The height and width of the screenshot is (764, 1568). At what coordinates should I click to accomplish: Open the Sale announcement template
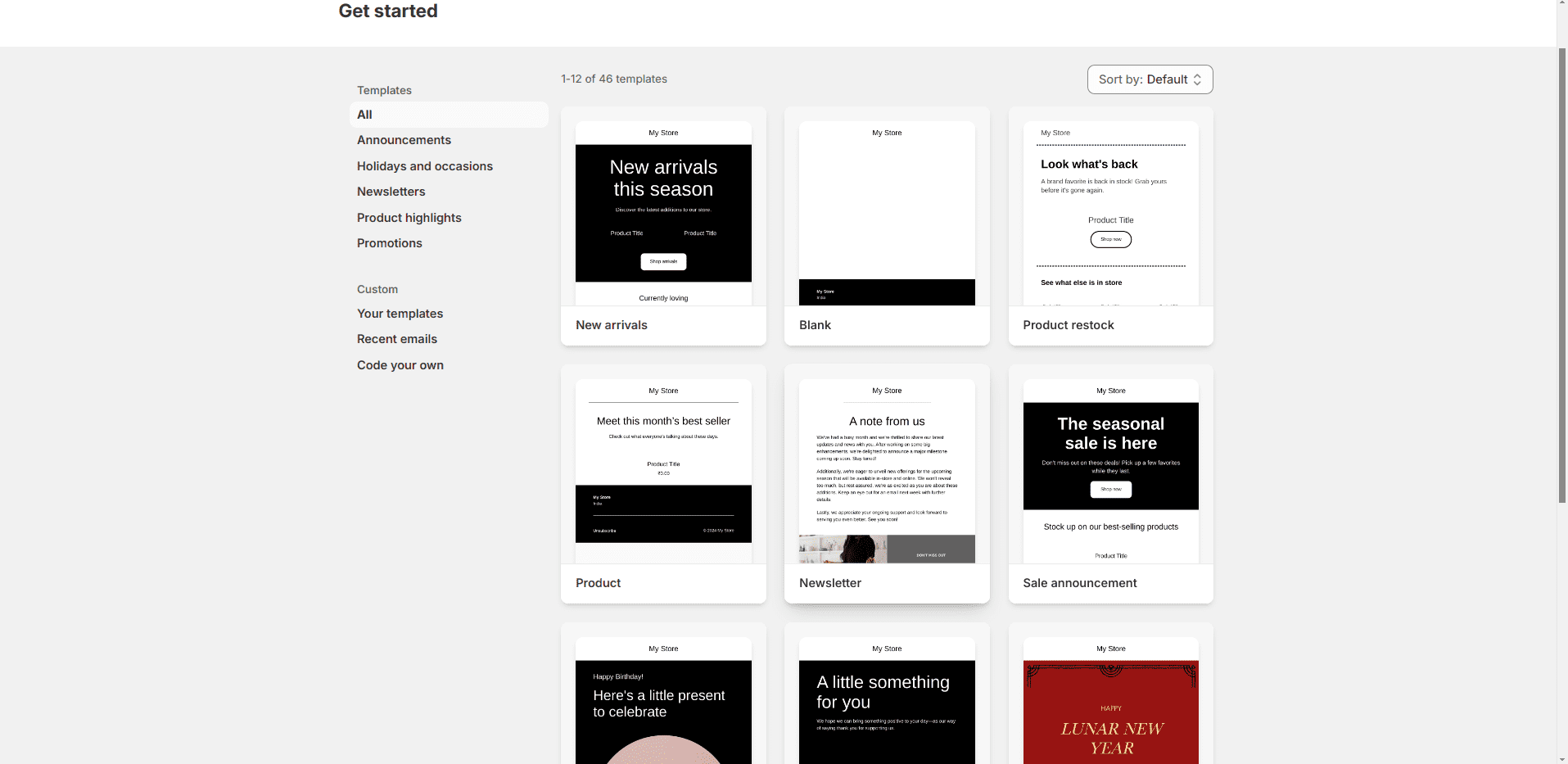tap(1110, 472)
